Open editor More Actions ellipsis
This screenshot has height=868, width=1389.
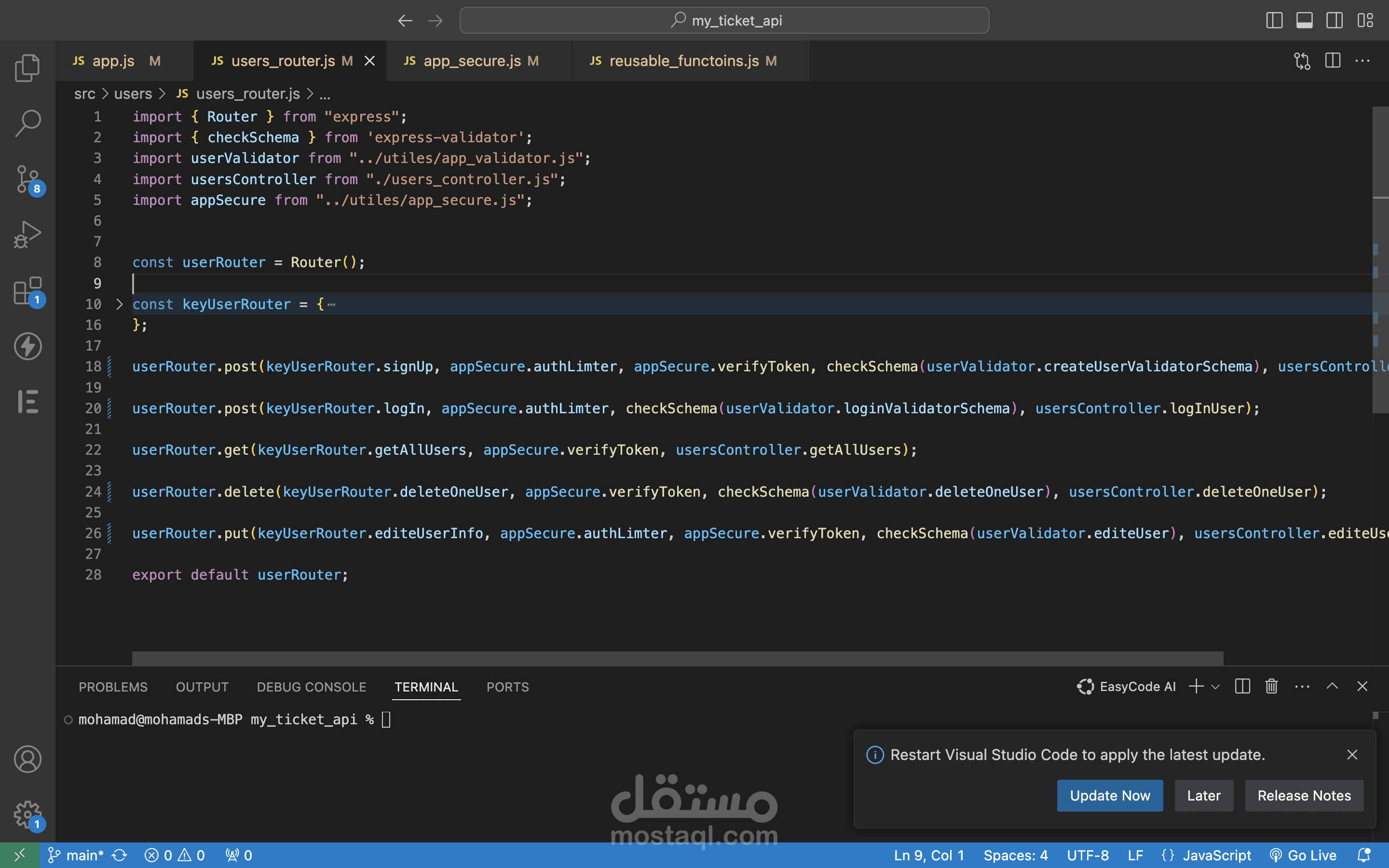1362,61
